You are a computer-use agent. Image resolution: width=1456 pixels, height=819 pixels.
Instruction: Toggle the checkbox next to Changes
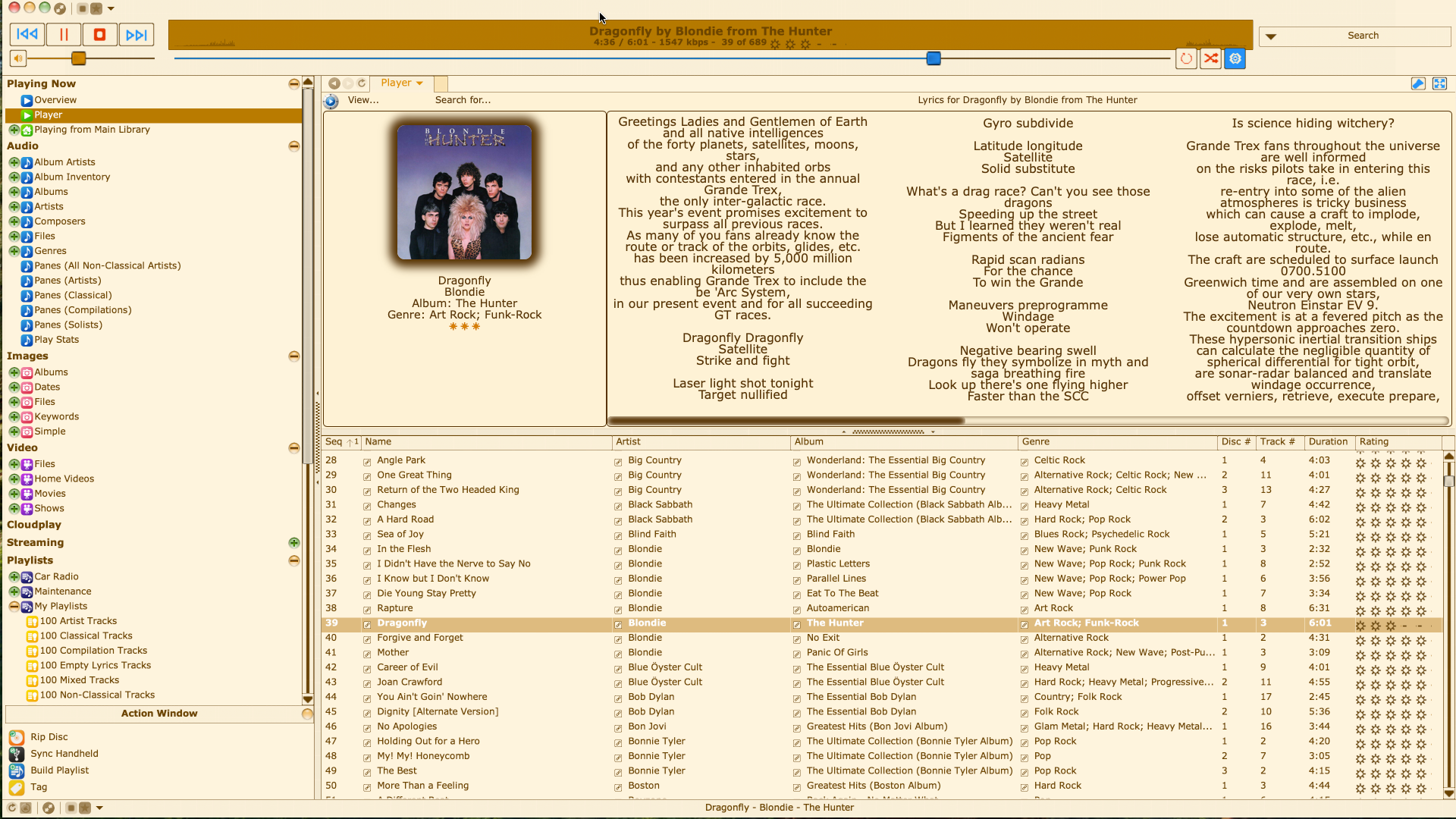(x=367, y=506)
